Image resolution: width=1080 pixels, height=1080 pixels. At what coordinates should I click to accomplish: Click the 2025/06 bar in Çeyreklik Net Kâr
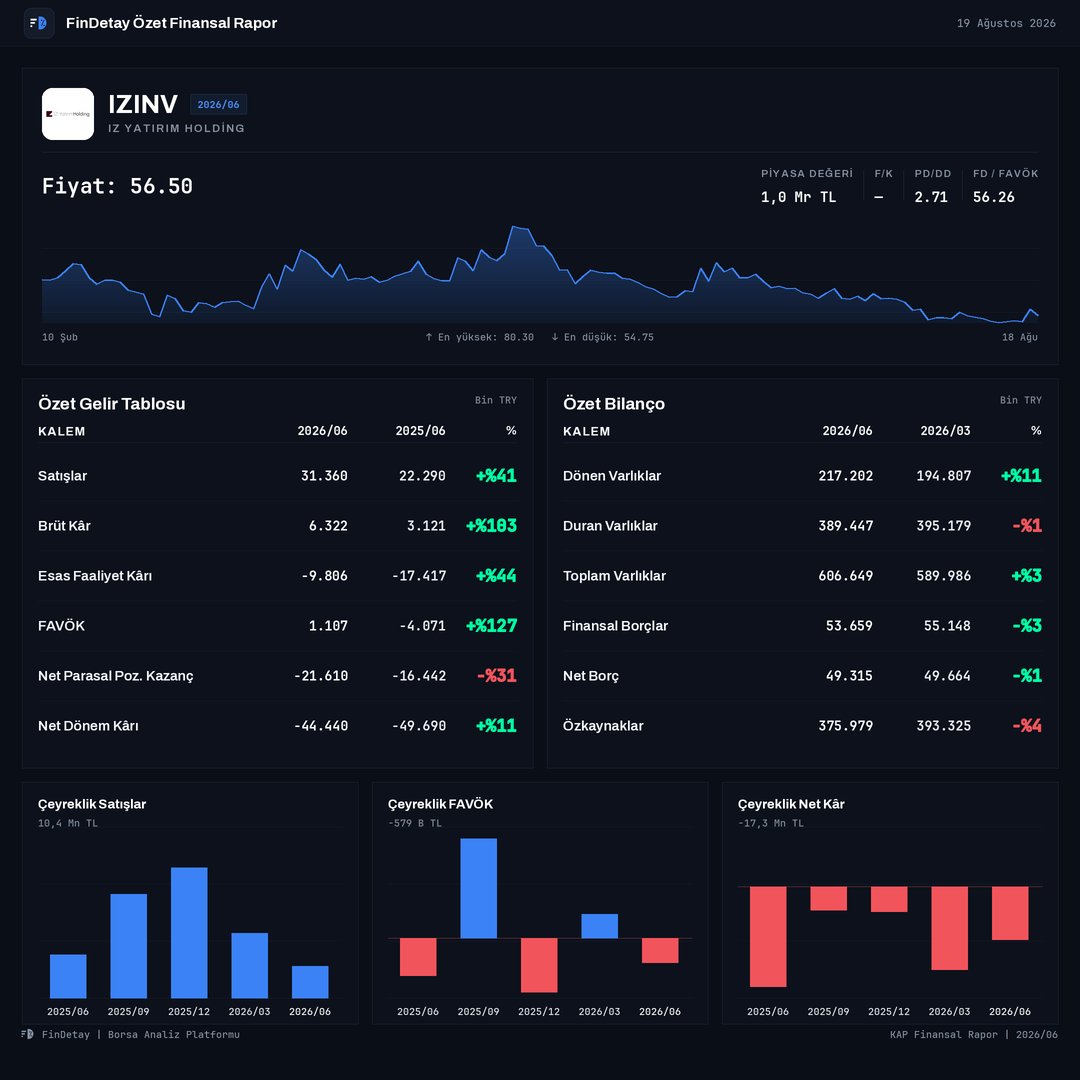768,937
